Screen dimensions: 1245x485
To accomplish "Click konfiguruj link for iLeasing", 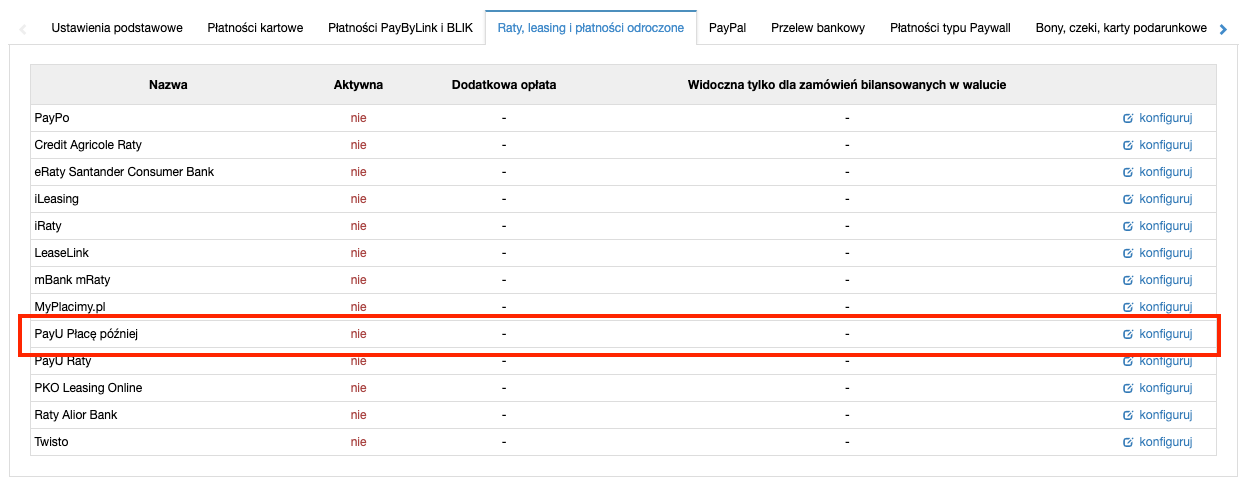I will click(1166, 199).
